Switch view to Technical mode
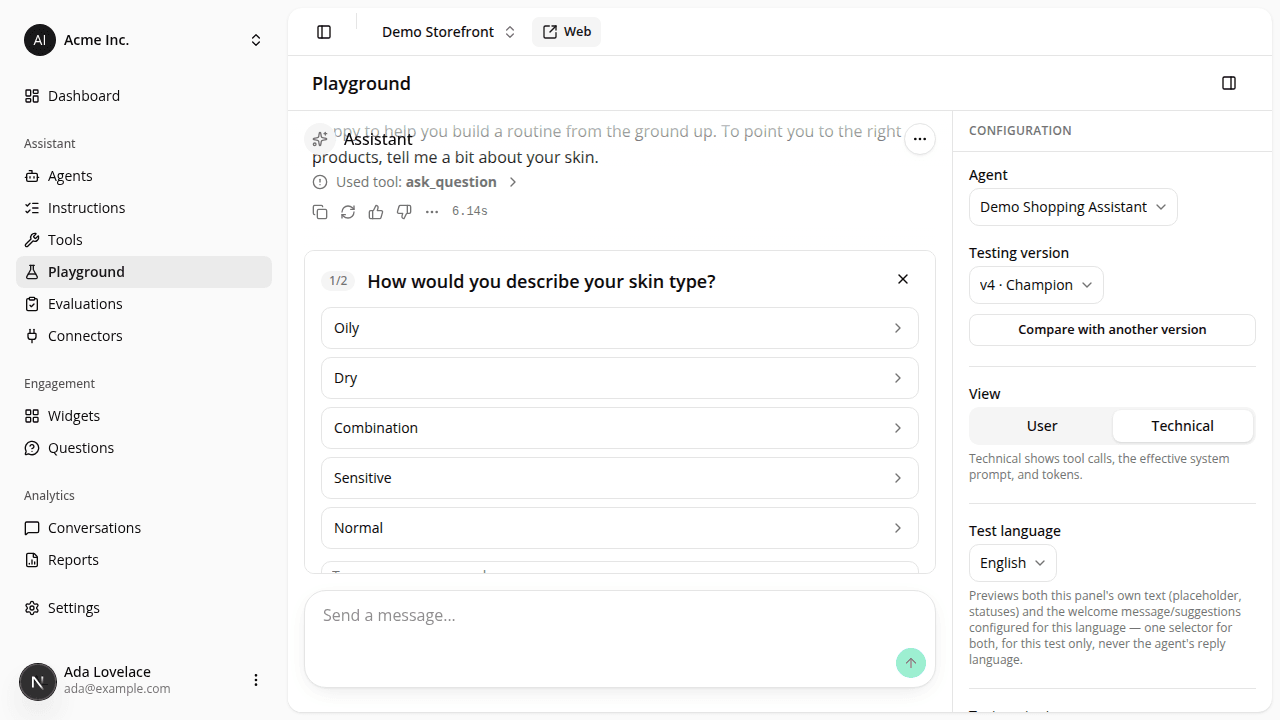Screen dimensions: 1280x720 tap(1183, 426)
